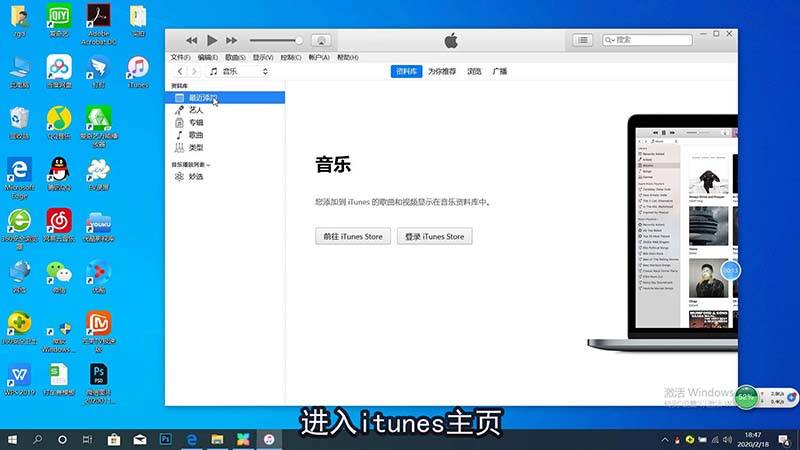Open the 歌曲(S) menu
The image size is (800, 450).
point(235,58)
